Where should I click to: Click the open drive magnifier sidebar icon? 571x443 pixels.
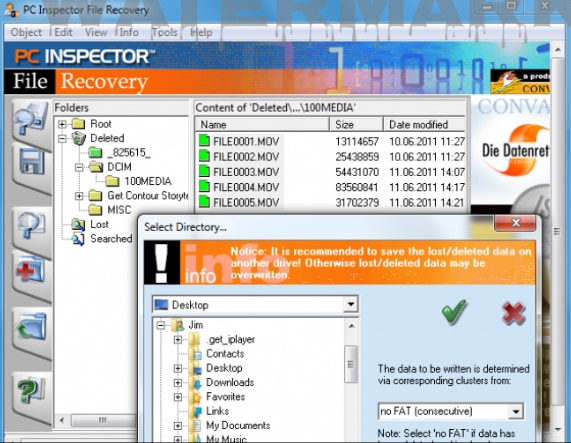31,118
